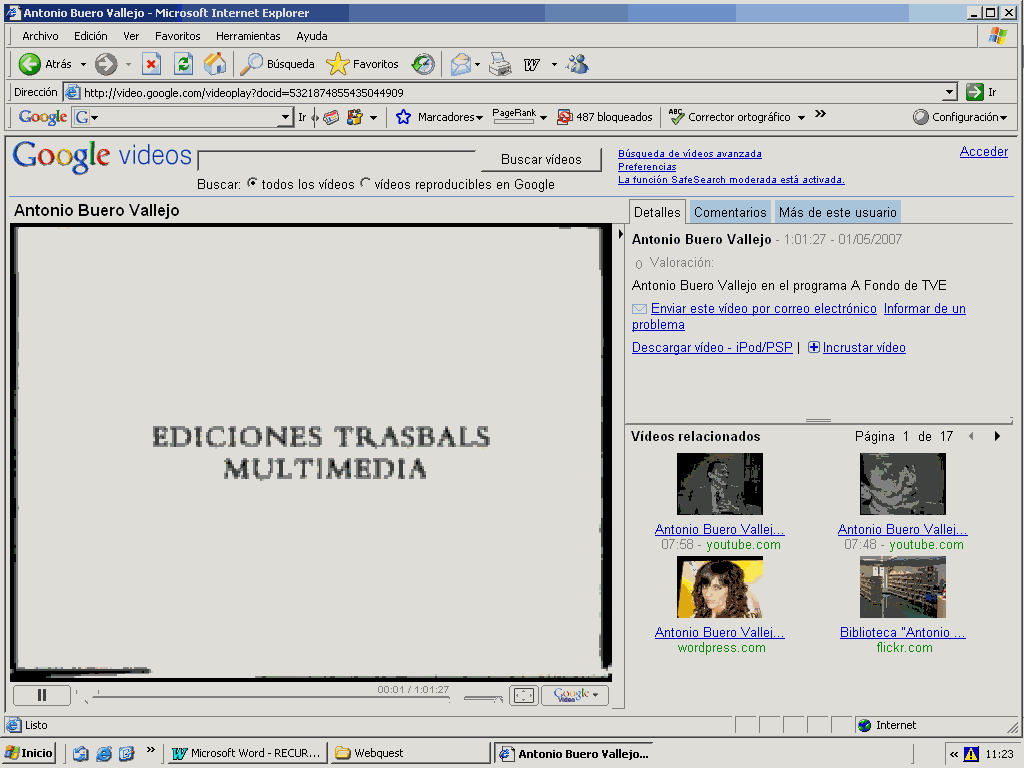
Task: Open the Ayuda menu
Action: tap(312, 36)
